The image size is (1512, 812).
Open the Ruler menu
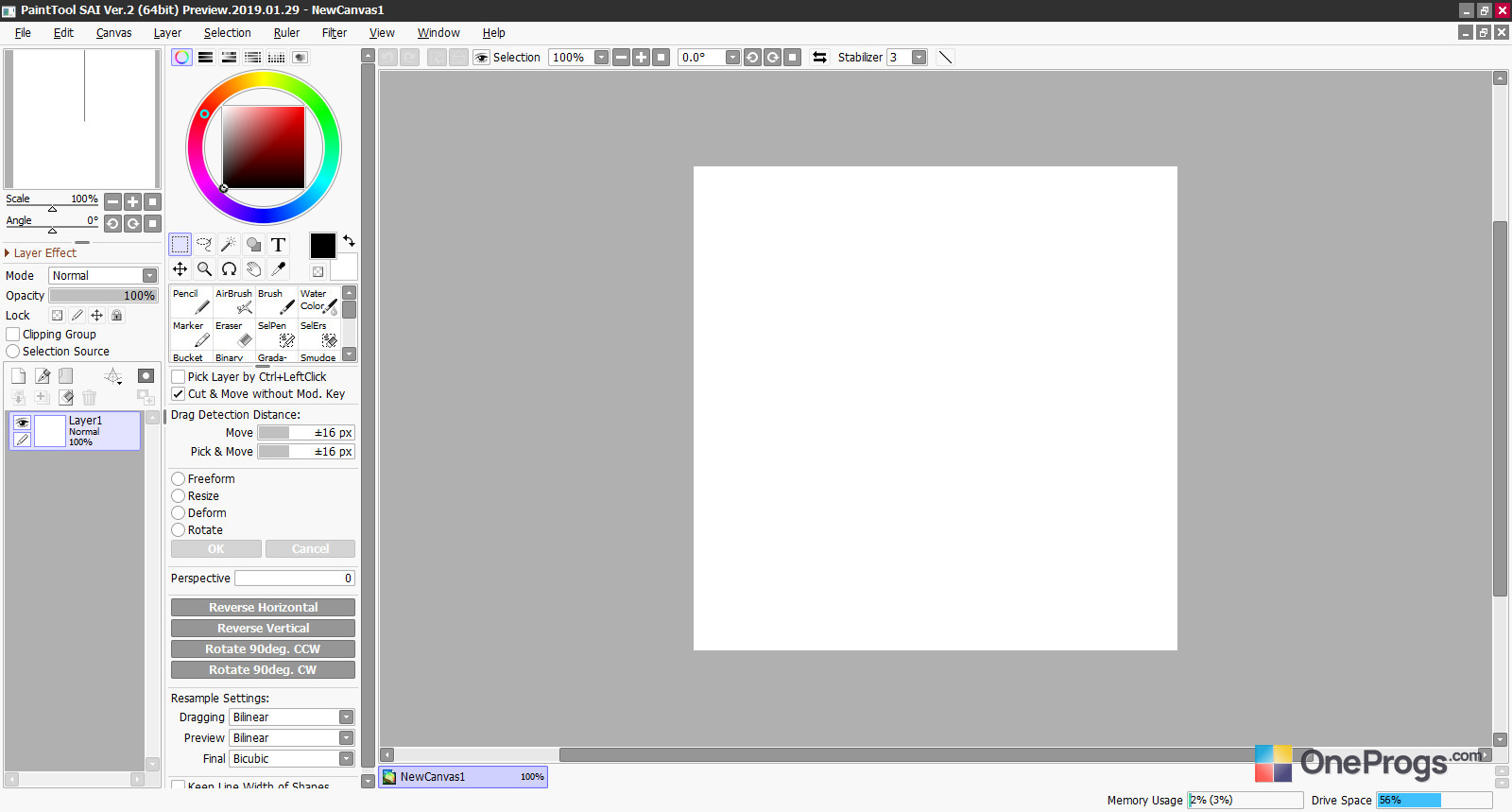286,33
